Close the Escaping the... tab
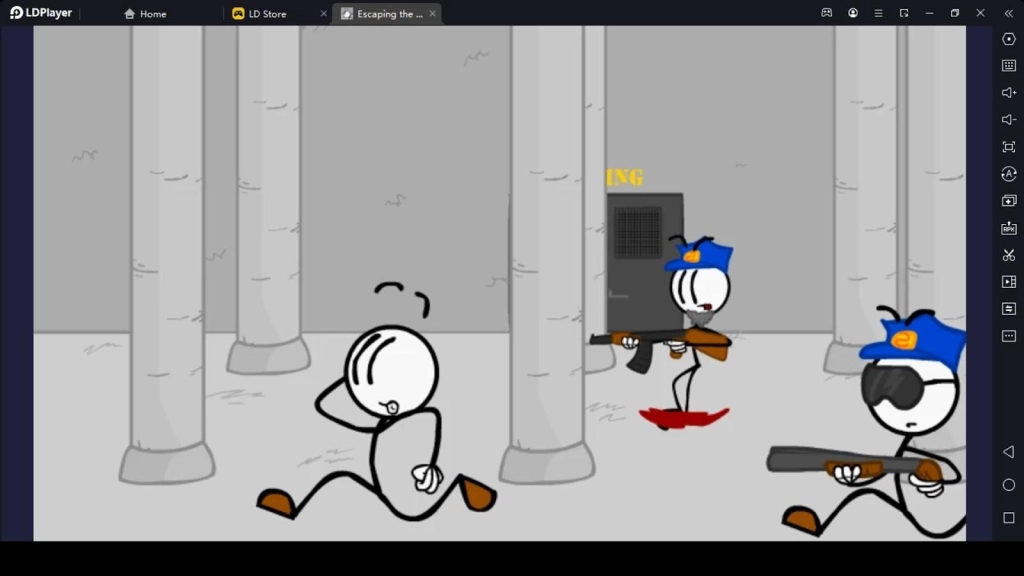 coord(432,14)
